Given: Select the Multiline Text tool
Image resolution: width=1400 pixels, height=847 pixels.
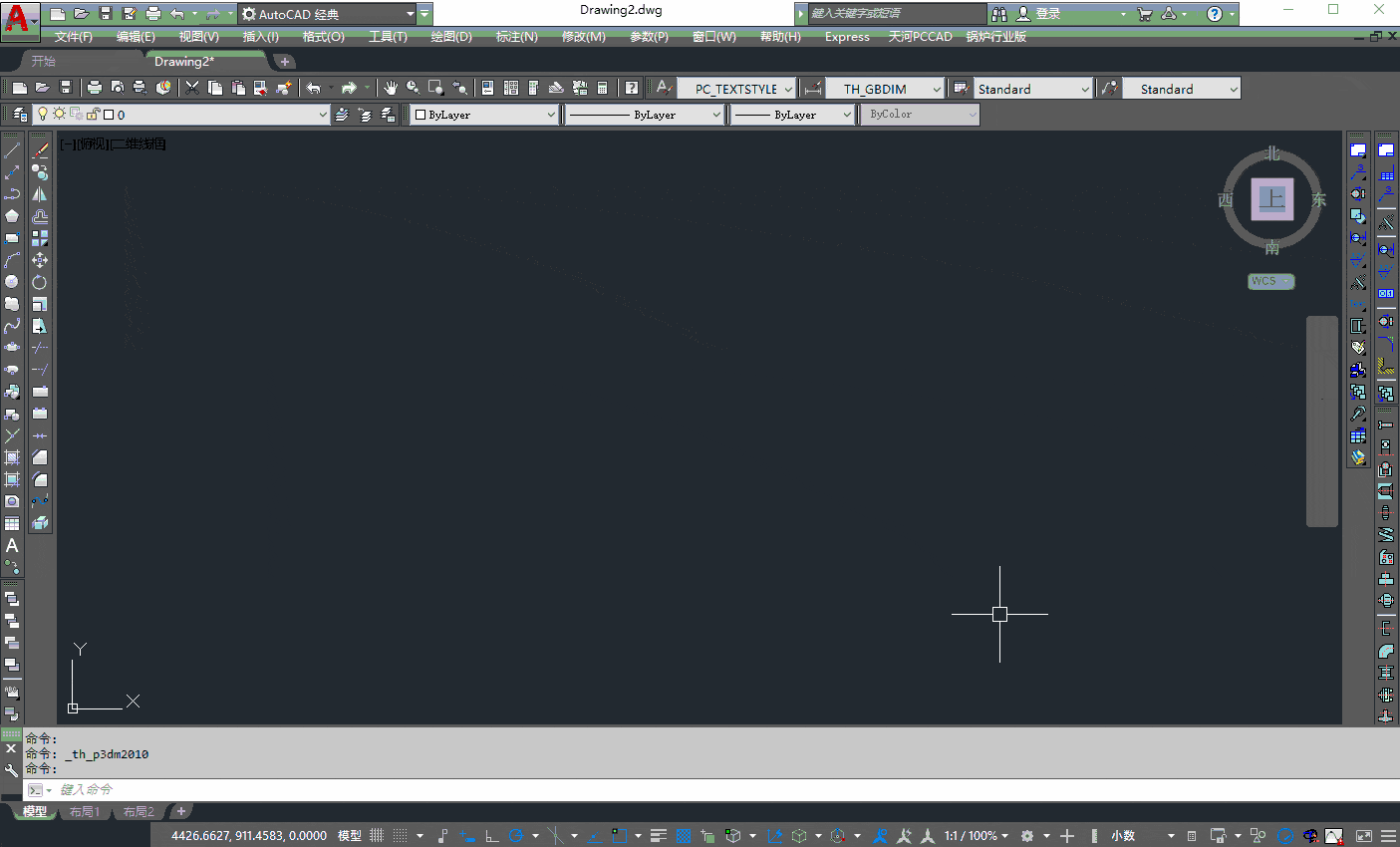Looking at the screenshot, I should point(12,545).
